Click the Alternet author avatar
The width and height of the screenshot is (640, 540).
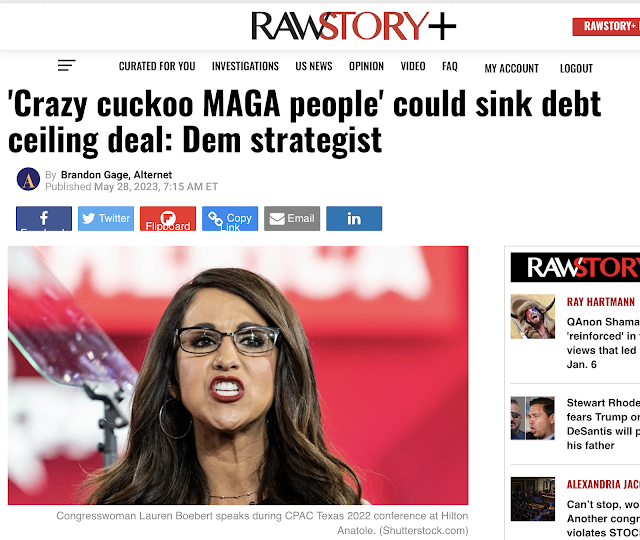point(28,179)
